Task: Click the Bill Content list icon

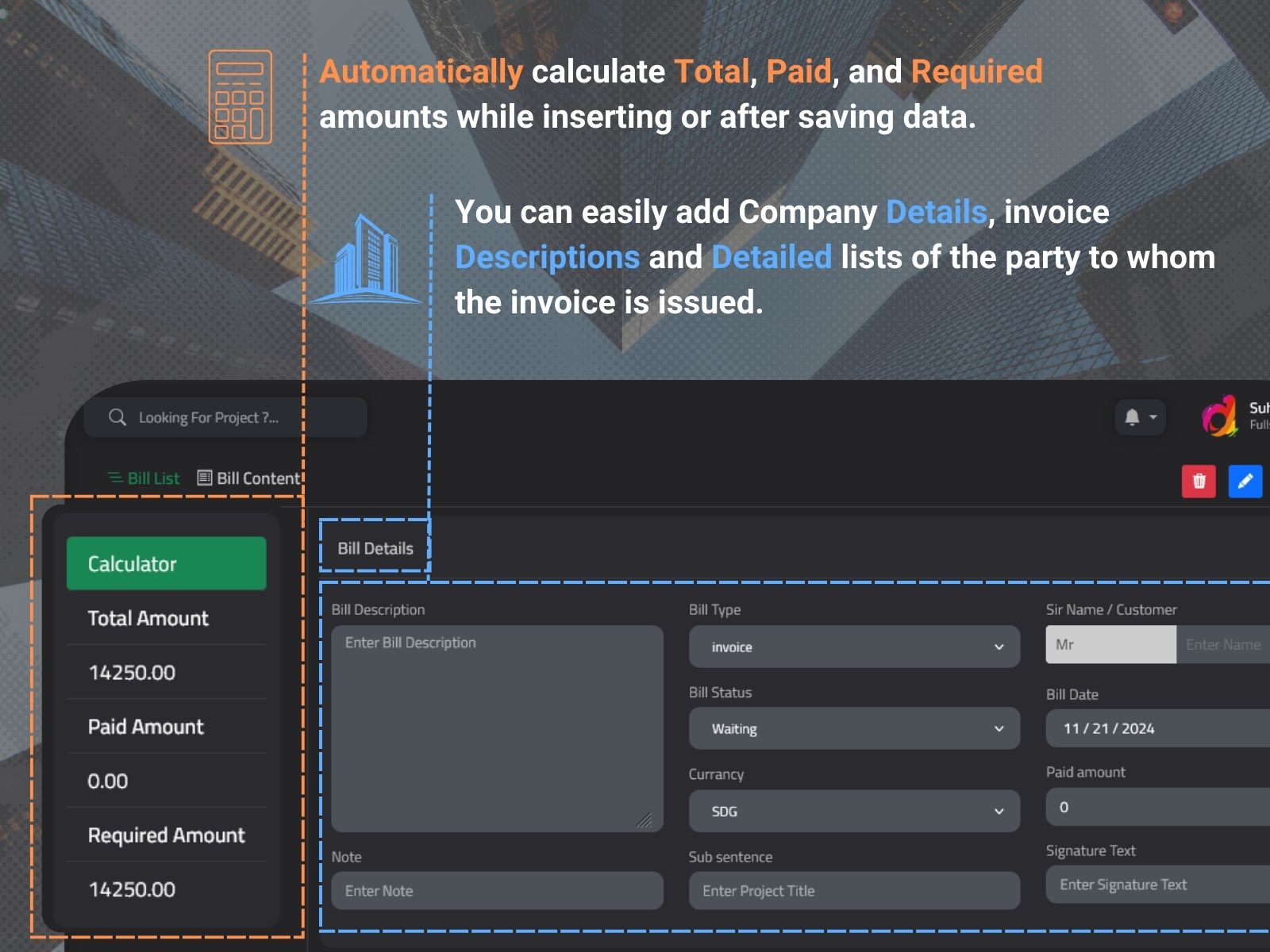Action: (205, 478)
